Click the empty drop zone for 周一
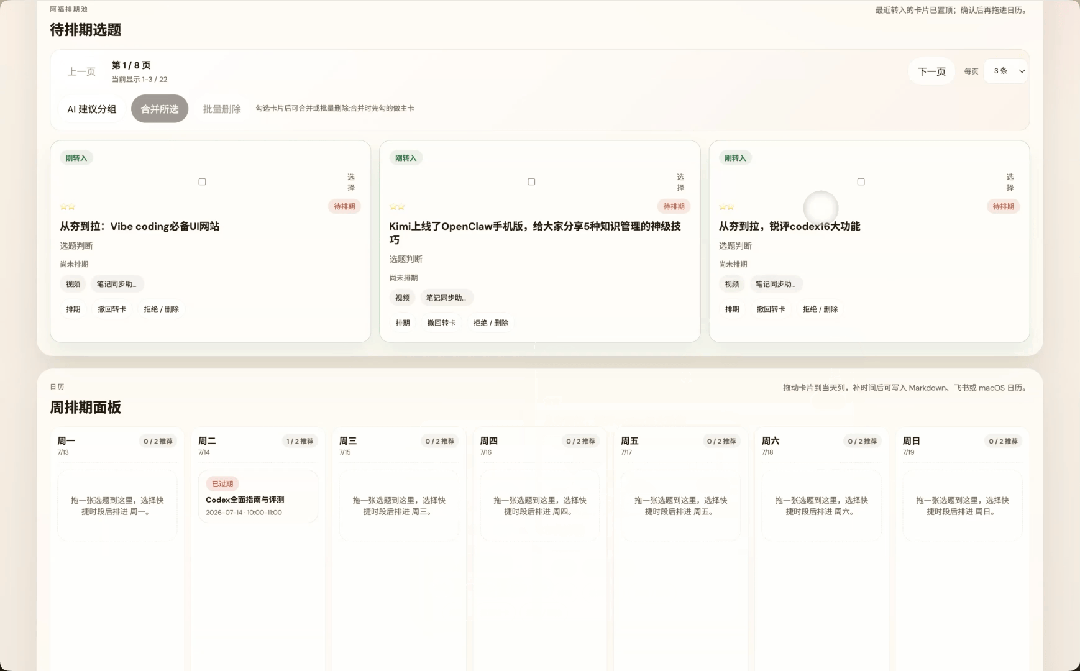The width and height of the screenshot is (1080, 671). coord(117,506)
